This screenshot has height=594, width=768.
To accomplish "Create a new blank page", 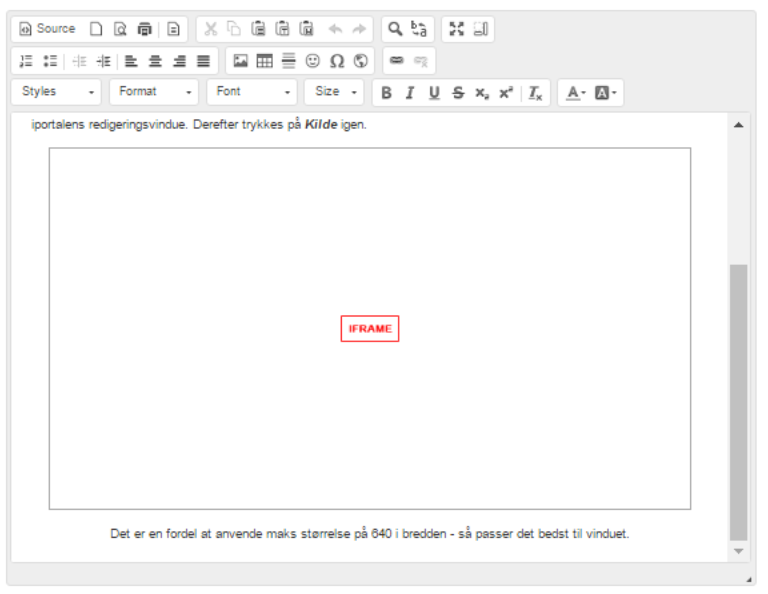I will click(x=96, y=29).
